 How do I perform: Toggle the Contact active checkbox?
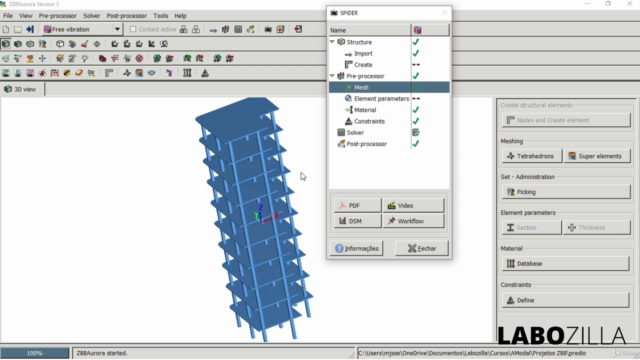pos(133,29)
